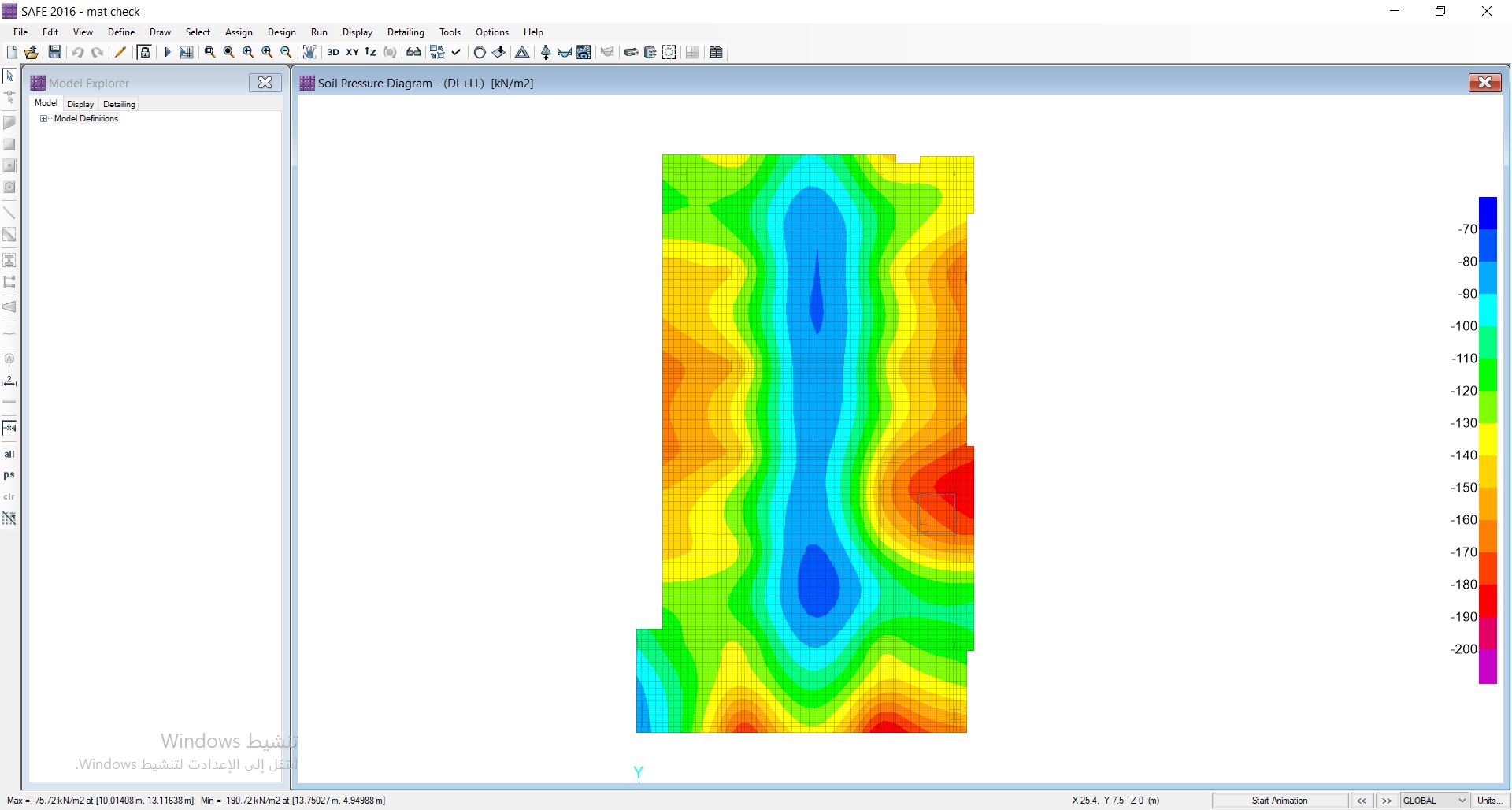Toggle snap to points icon

click(x=9, y=428)
